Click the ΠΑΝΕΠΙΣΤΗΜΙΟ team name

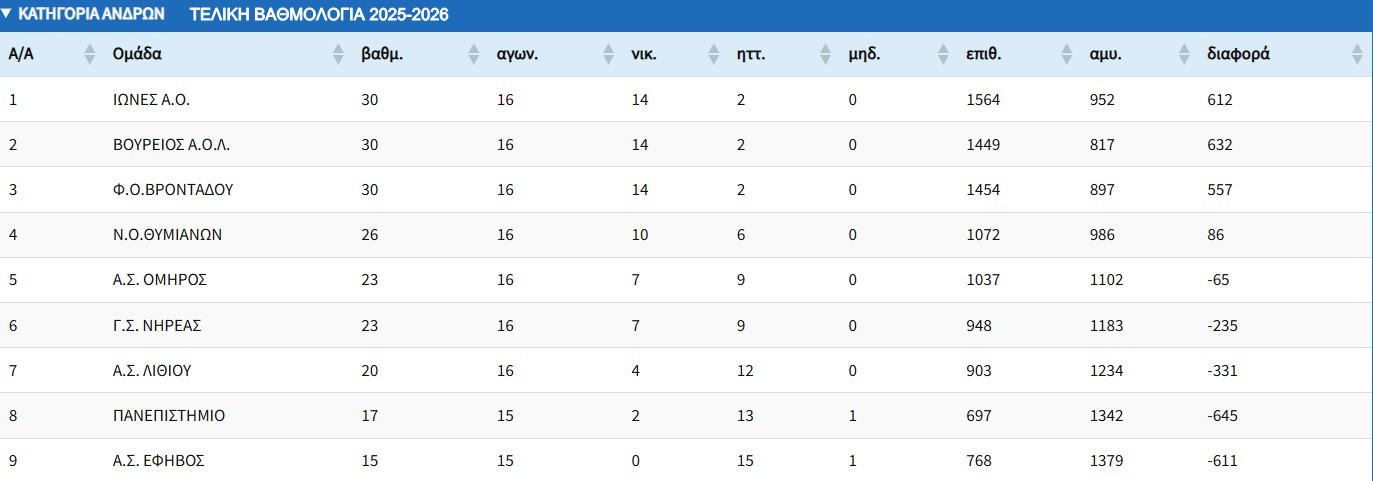pos(169,415)
